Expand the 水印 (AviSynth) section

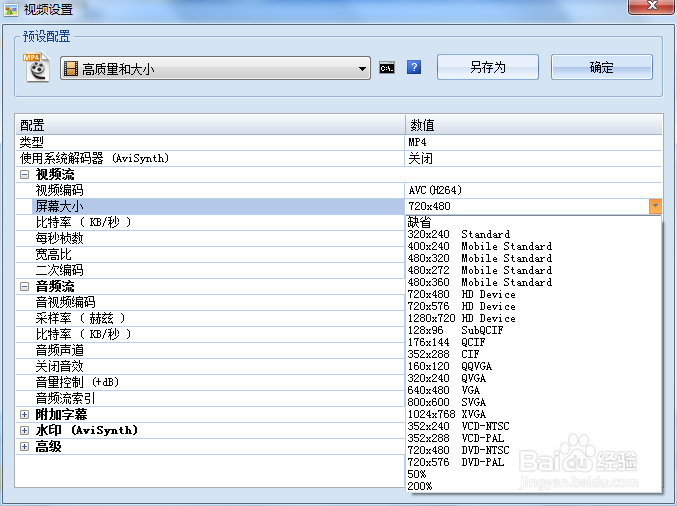25,430
